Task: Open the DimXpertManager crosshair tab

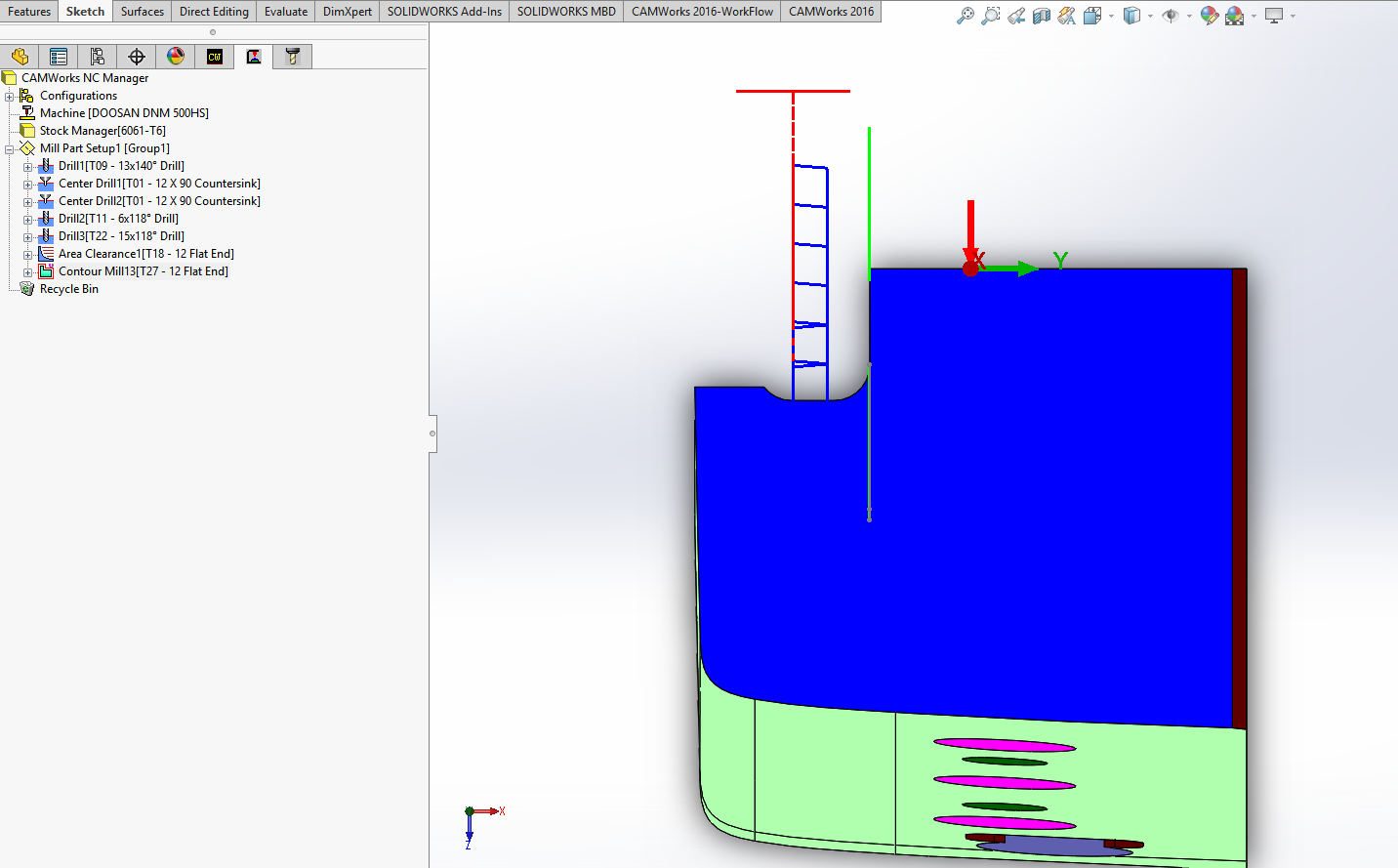Action: pos(137,57)
